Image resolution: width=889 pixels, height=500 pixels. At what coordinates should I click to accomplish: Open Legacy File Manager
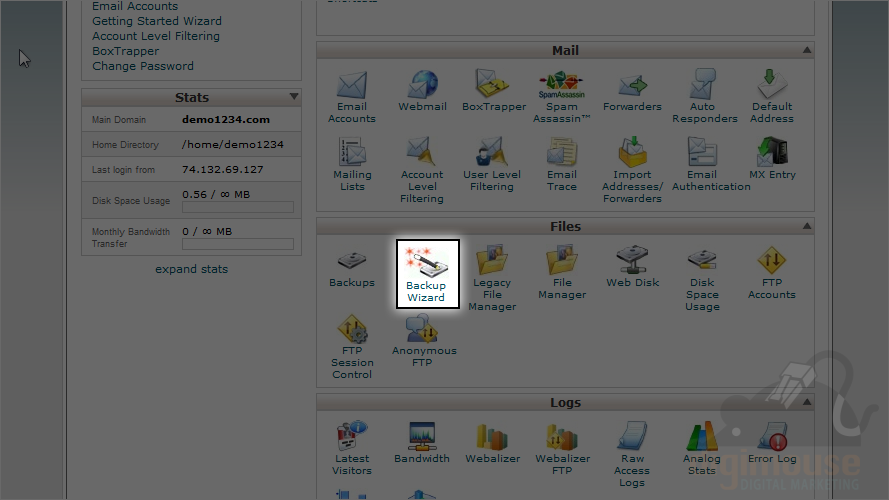492,278
